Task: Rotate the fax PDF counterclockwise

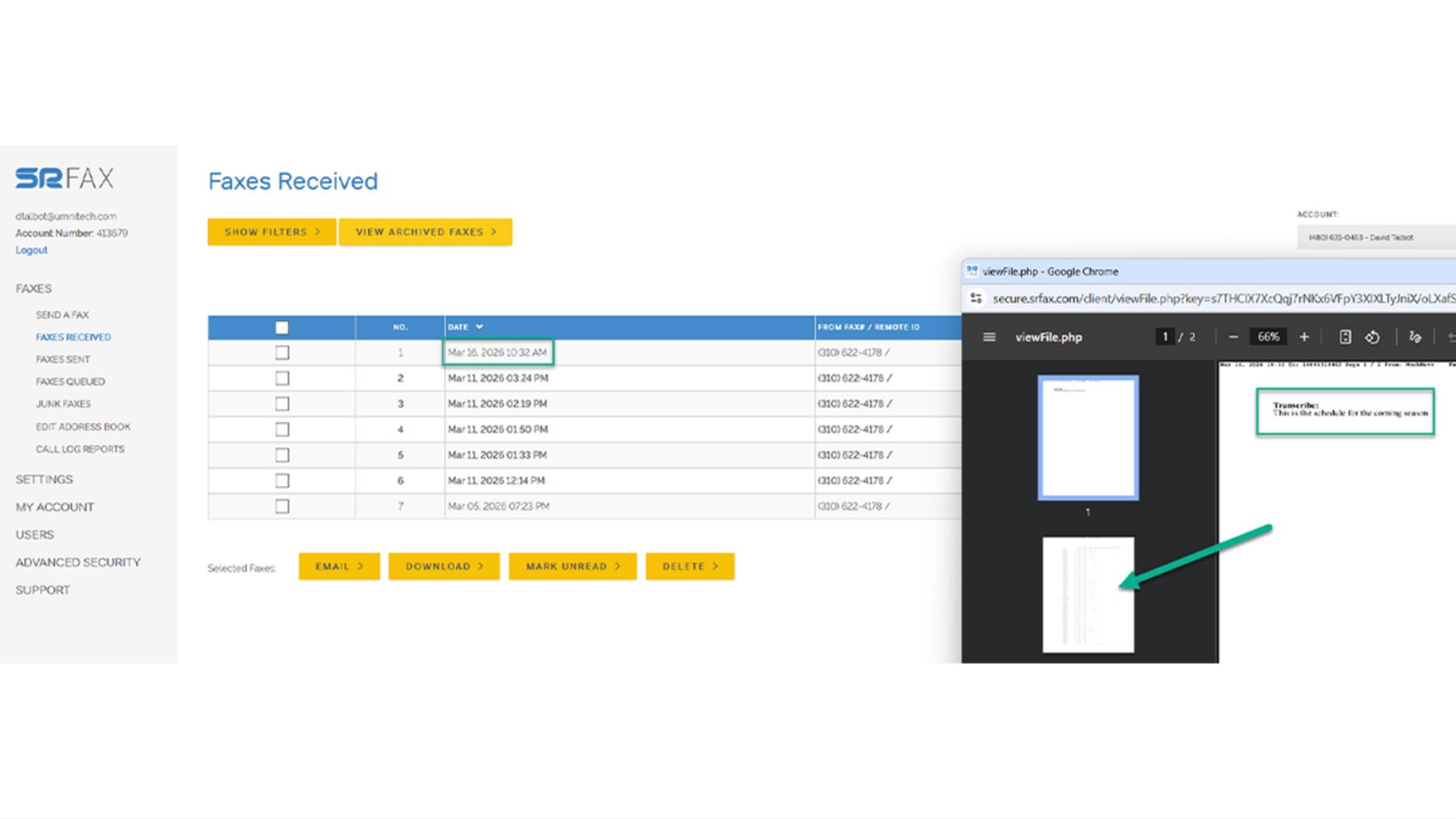Action: 1373,337
